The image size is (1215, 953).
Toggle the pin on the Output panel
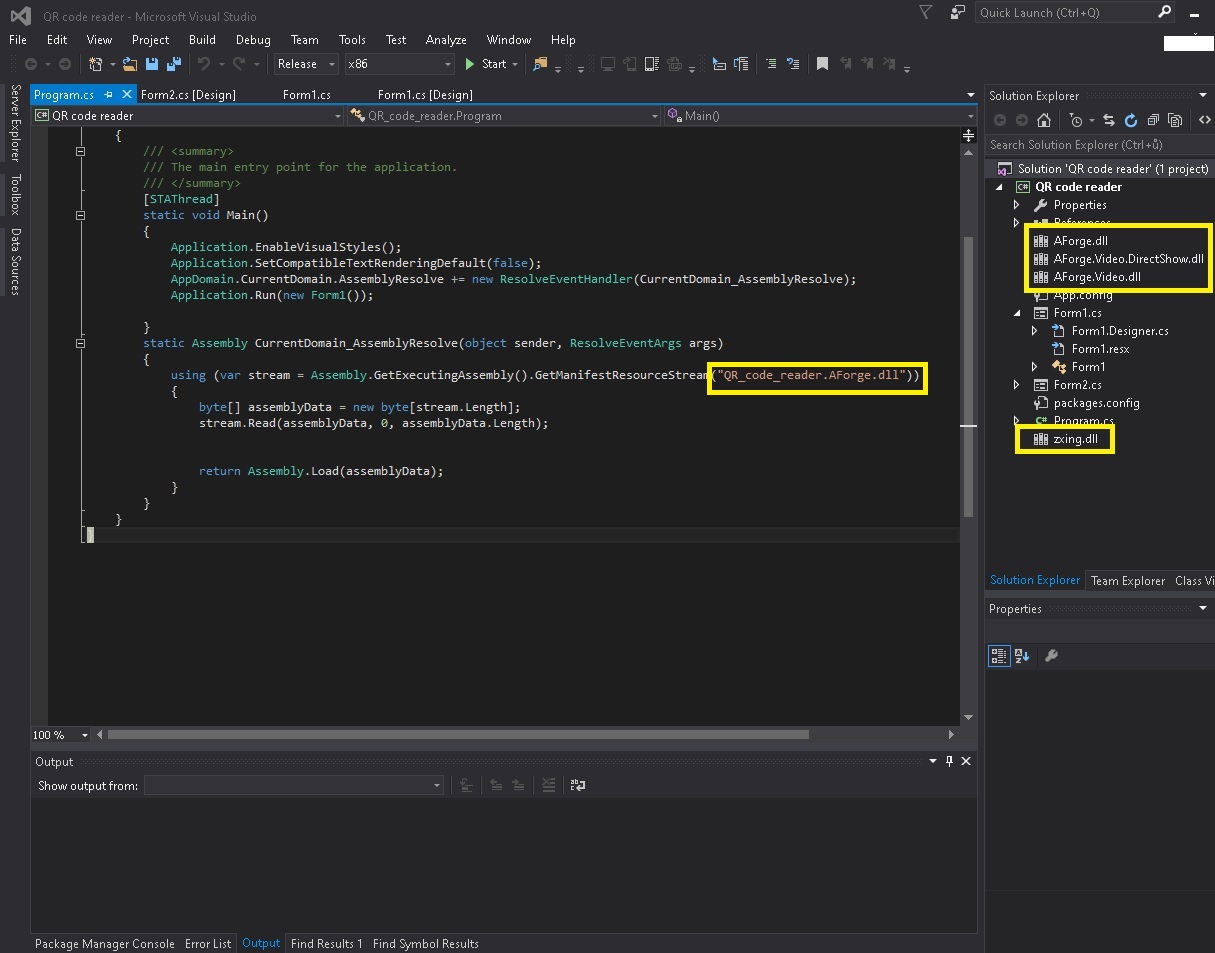click(x=949, y=761)
